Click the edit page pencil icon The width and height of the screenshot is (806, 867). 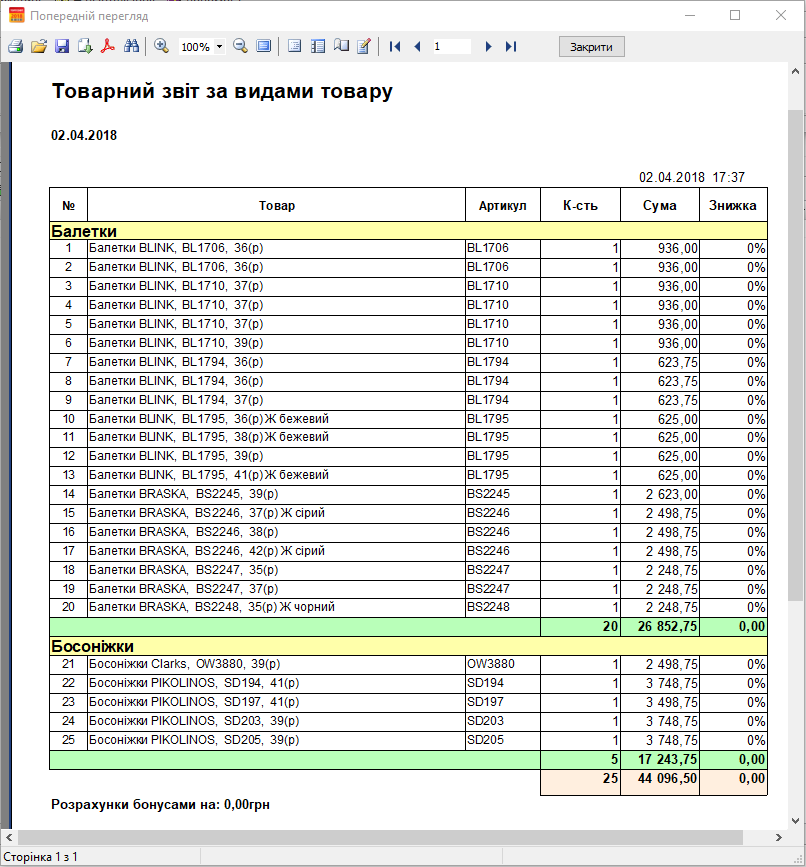364,47
